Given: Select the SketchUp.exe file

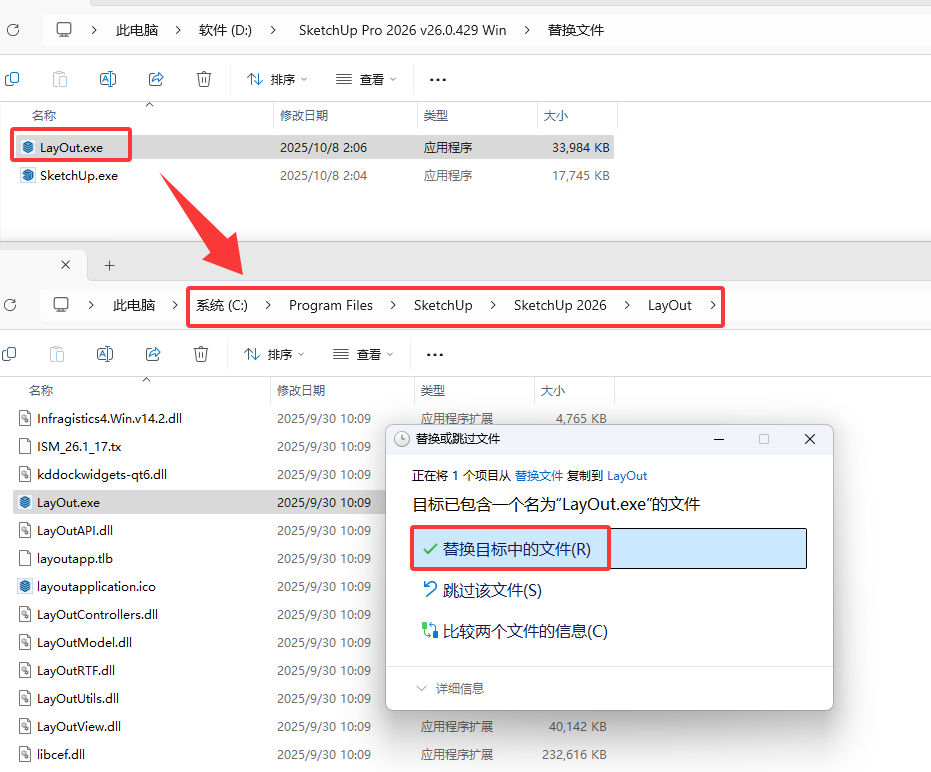Looking at the screenshot, I should (x=78, y=176).
